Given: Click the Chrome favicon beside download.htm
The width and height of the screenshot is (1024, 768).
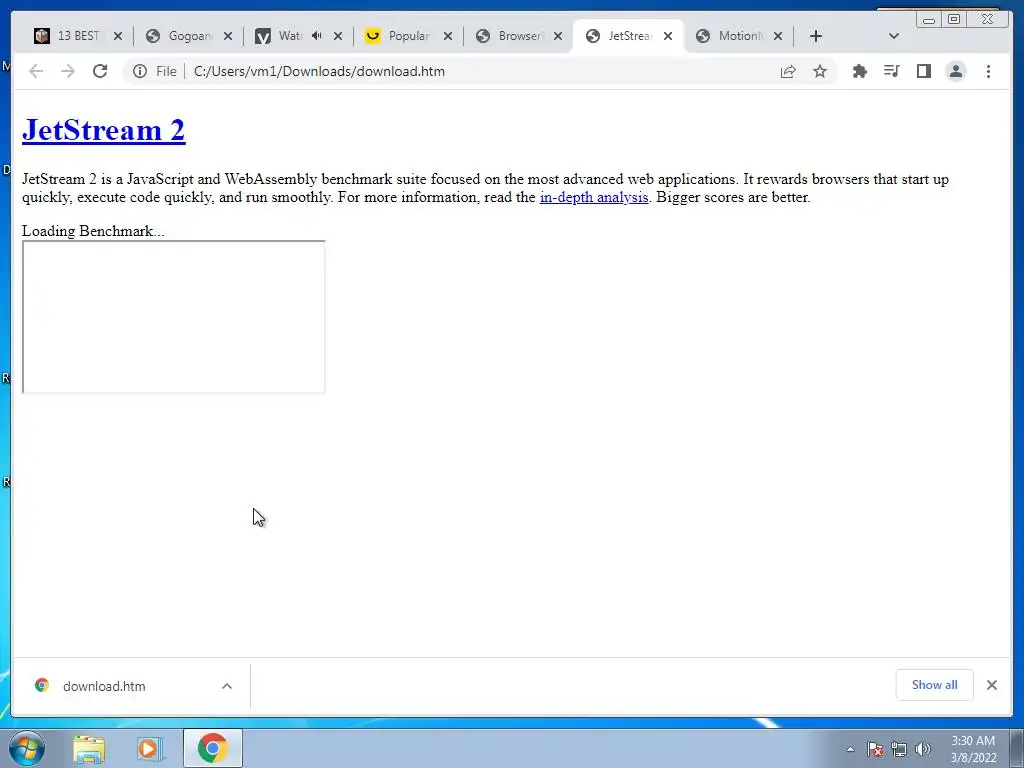Looking at the screenshot, I should [42, 685].
